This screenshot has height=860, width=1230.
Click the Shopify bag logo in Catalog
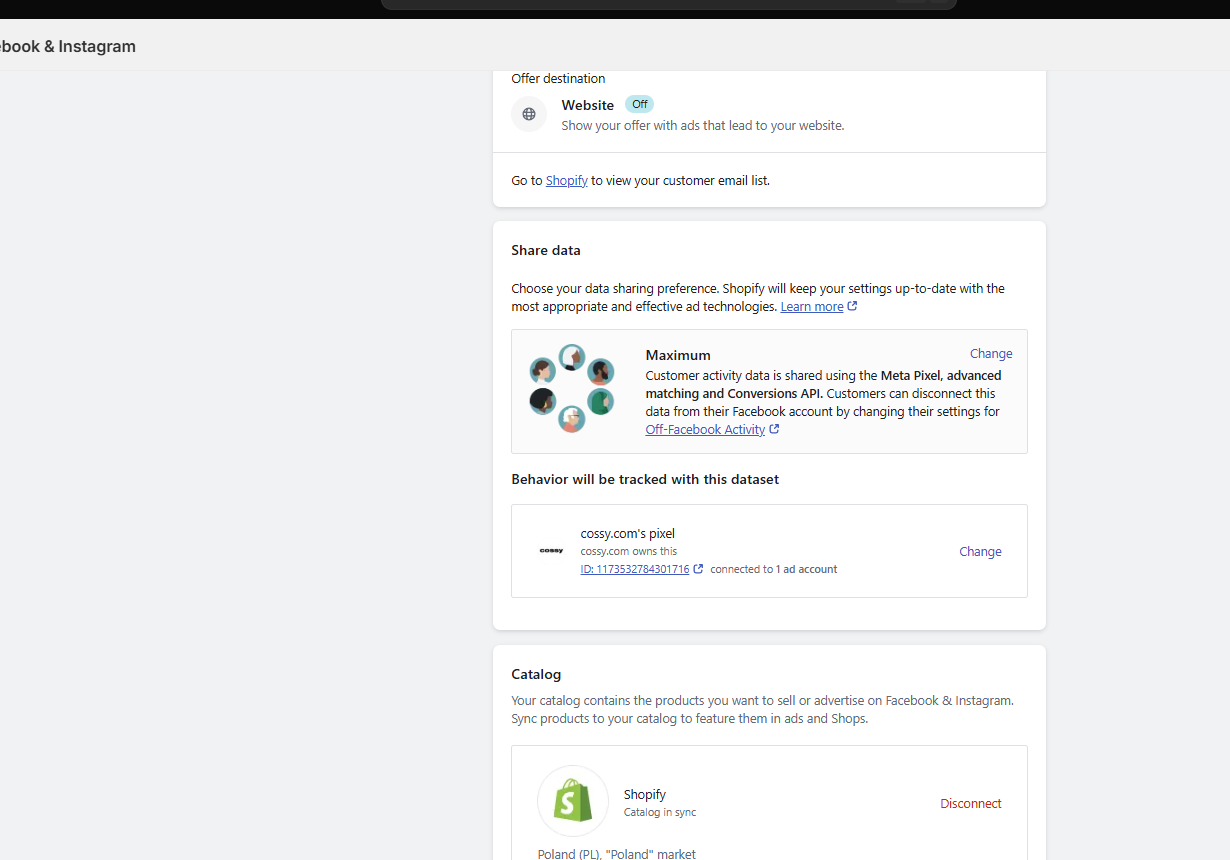click(x=573, y=801)
